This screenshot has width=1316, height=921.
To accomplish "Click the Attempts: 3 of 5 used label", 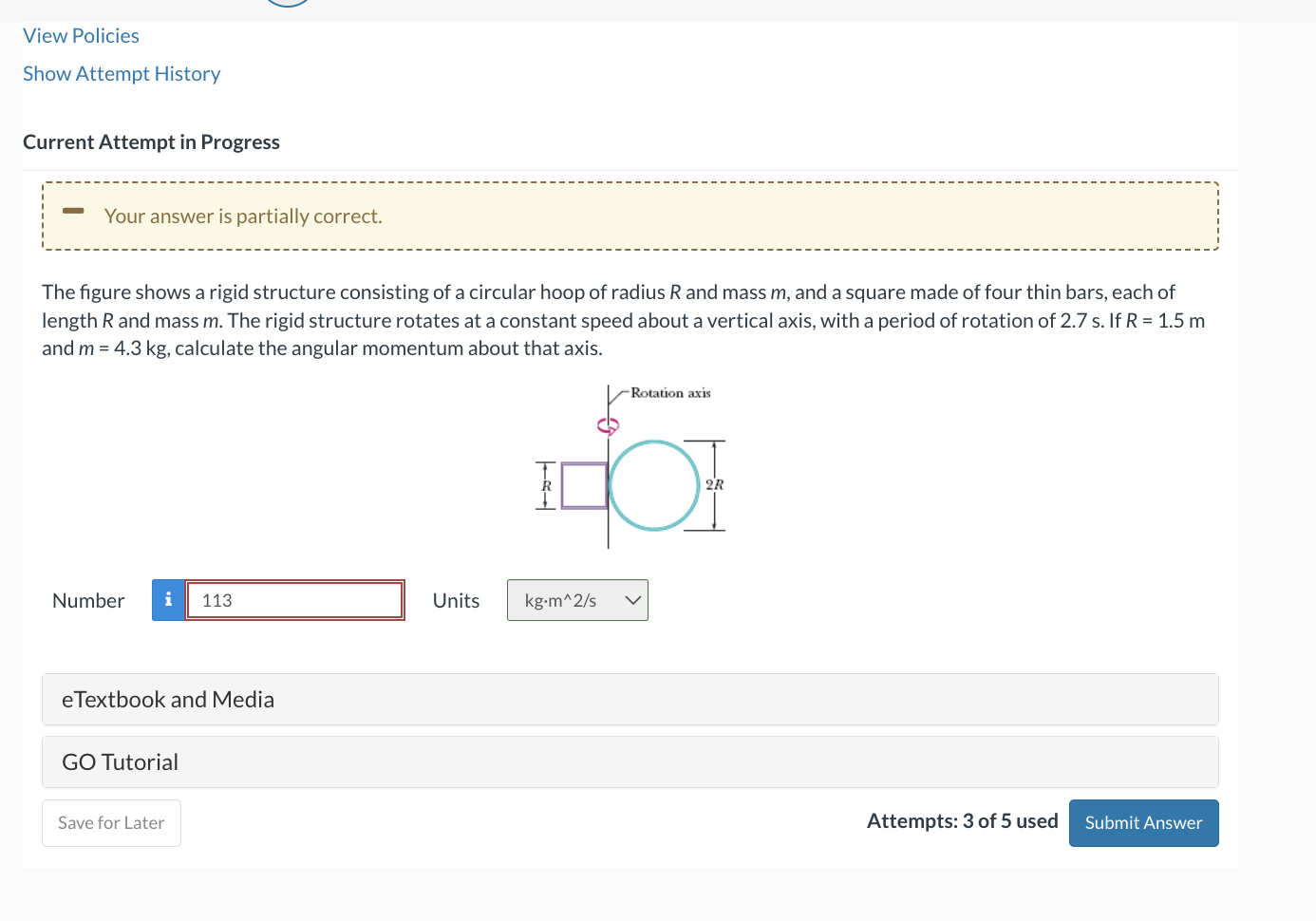I will coord(962,820).
